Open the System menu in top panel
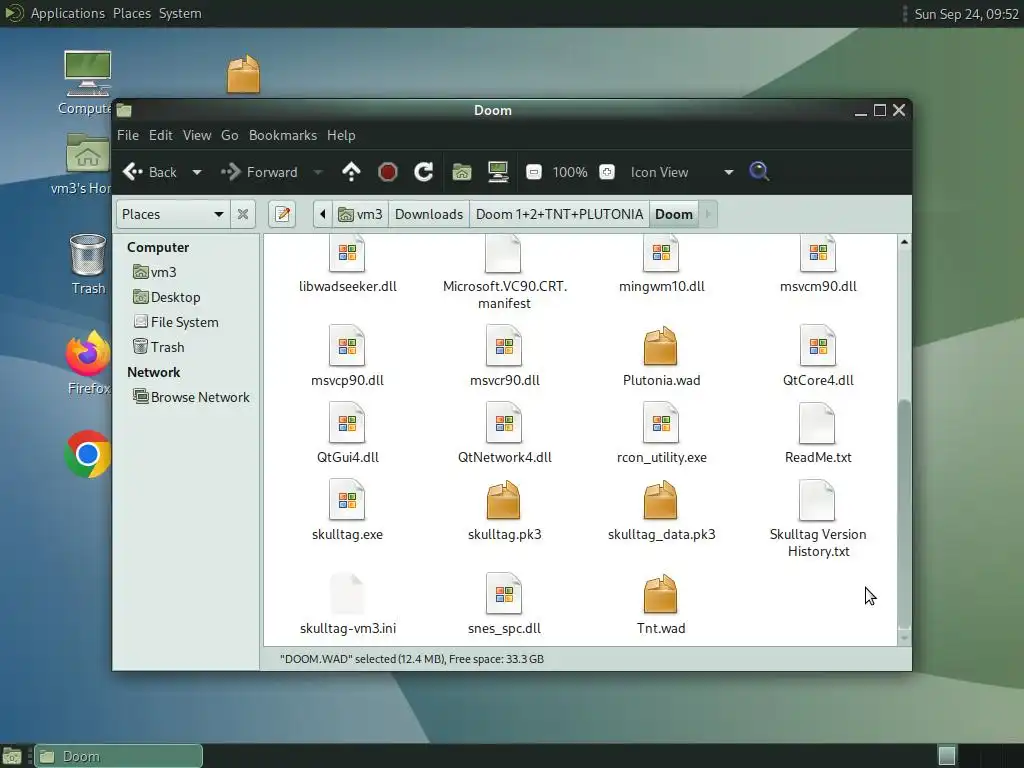Image resolution: width=1024 pixels, height=768 pixels. [x=180, y=13]
